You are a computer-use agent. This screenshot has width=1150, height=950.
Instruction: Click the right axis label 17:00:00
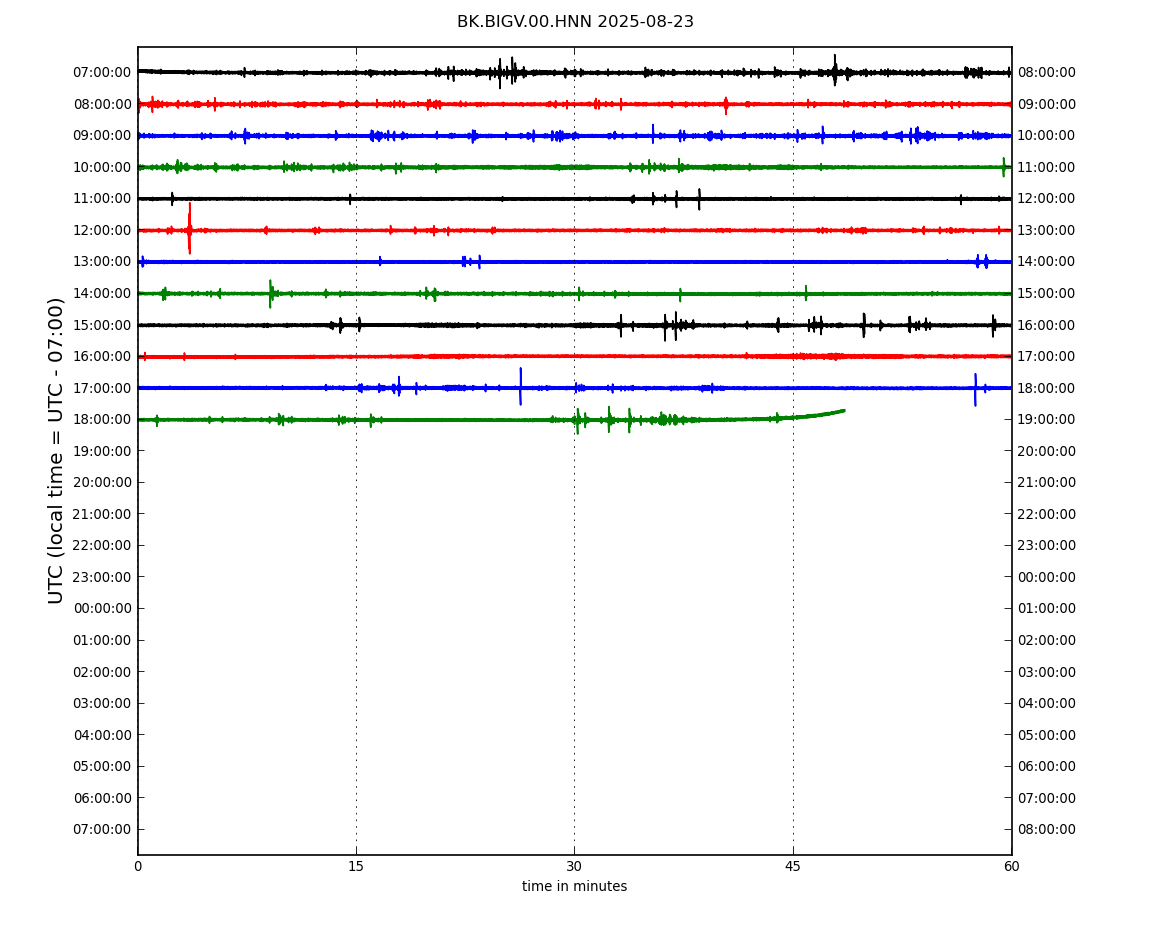[1047, 357]
